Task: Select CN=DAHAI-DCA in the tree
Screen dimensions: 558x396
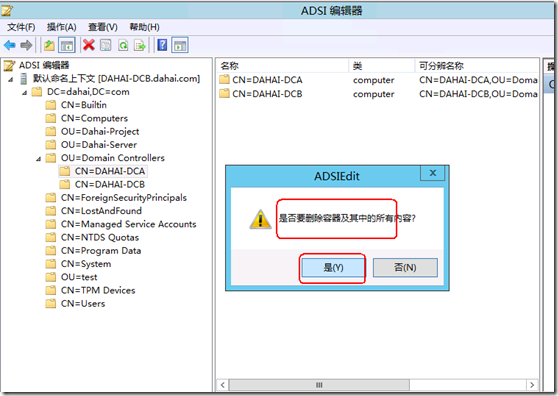Action: [x=110, y=171]
